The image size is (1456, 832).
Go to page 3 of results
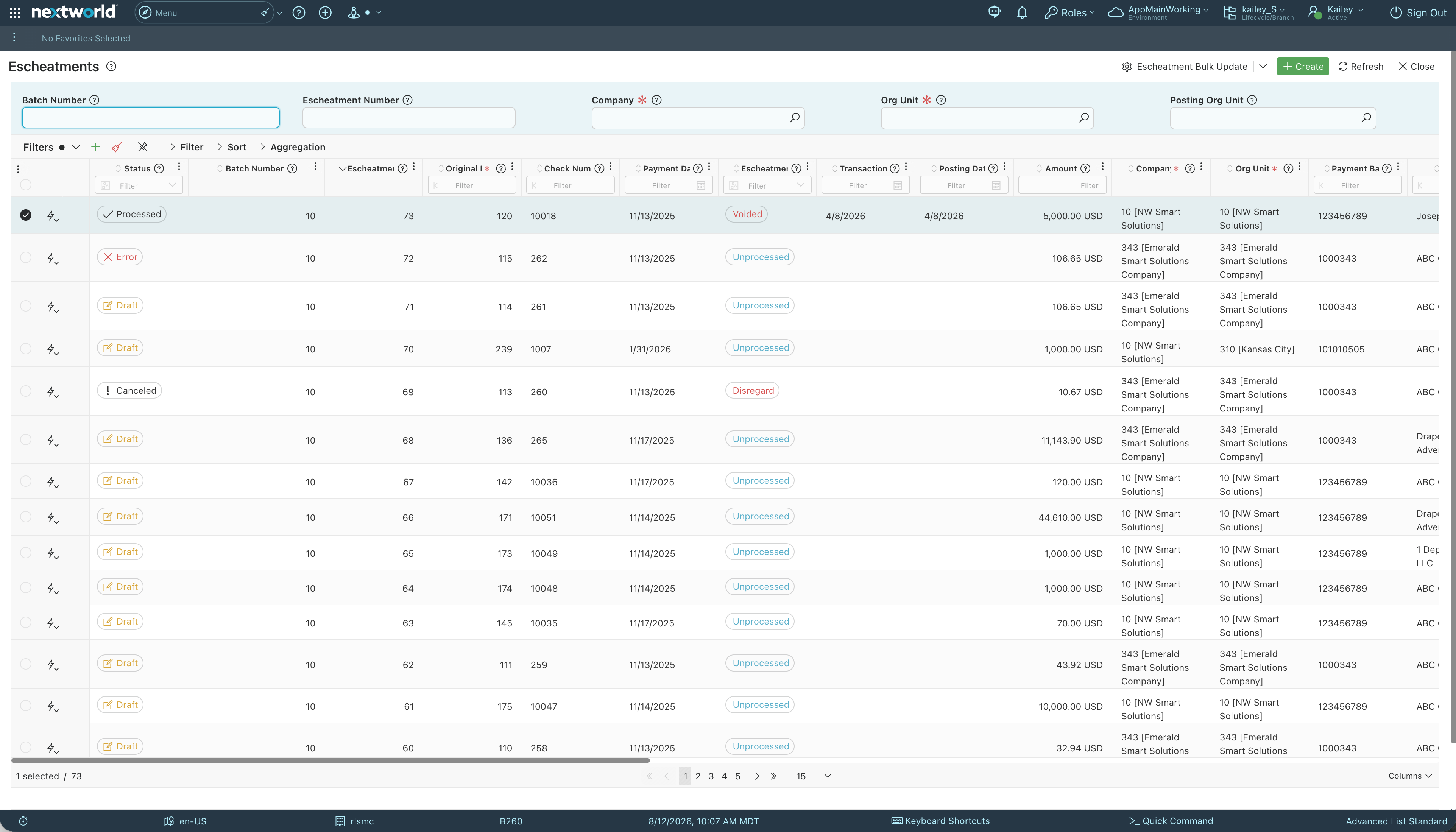(x=711, y=776)
